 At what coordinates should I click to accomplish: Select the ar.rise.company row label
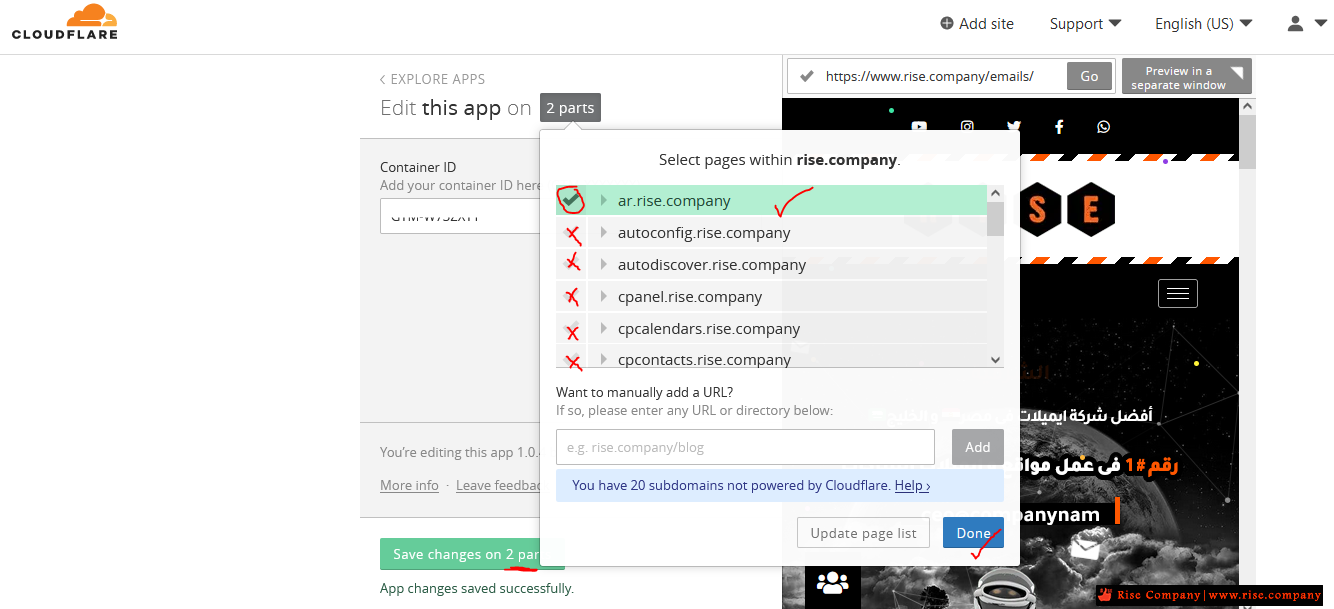pyautogui.click(x=674, y=201)
